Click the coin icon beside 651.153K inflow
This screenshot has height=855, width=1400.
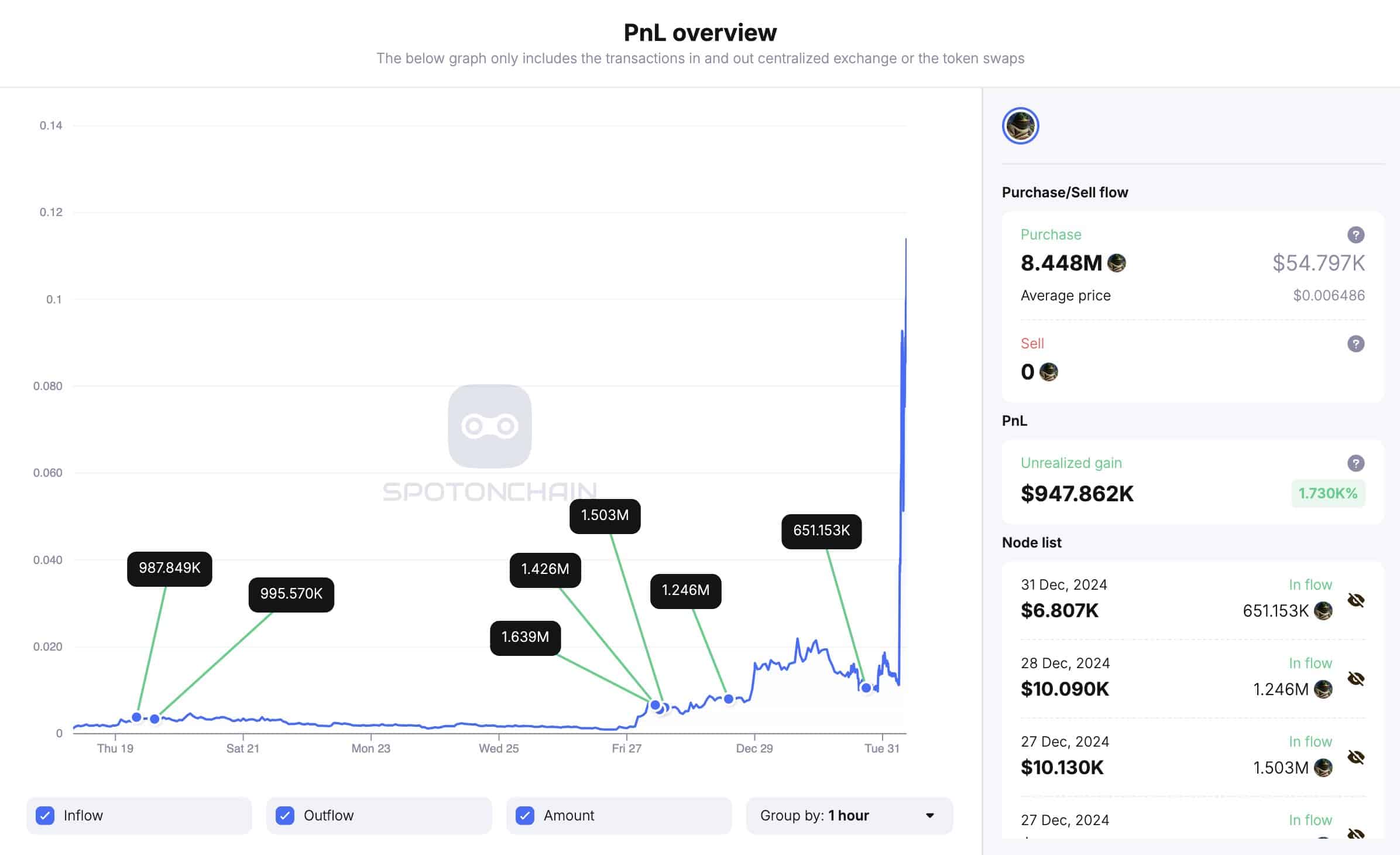point(1323,611)
